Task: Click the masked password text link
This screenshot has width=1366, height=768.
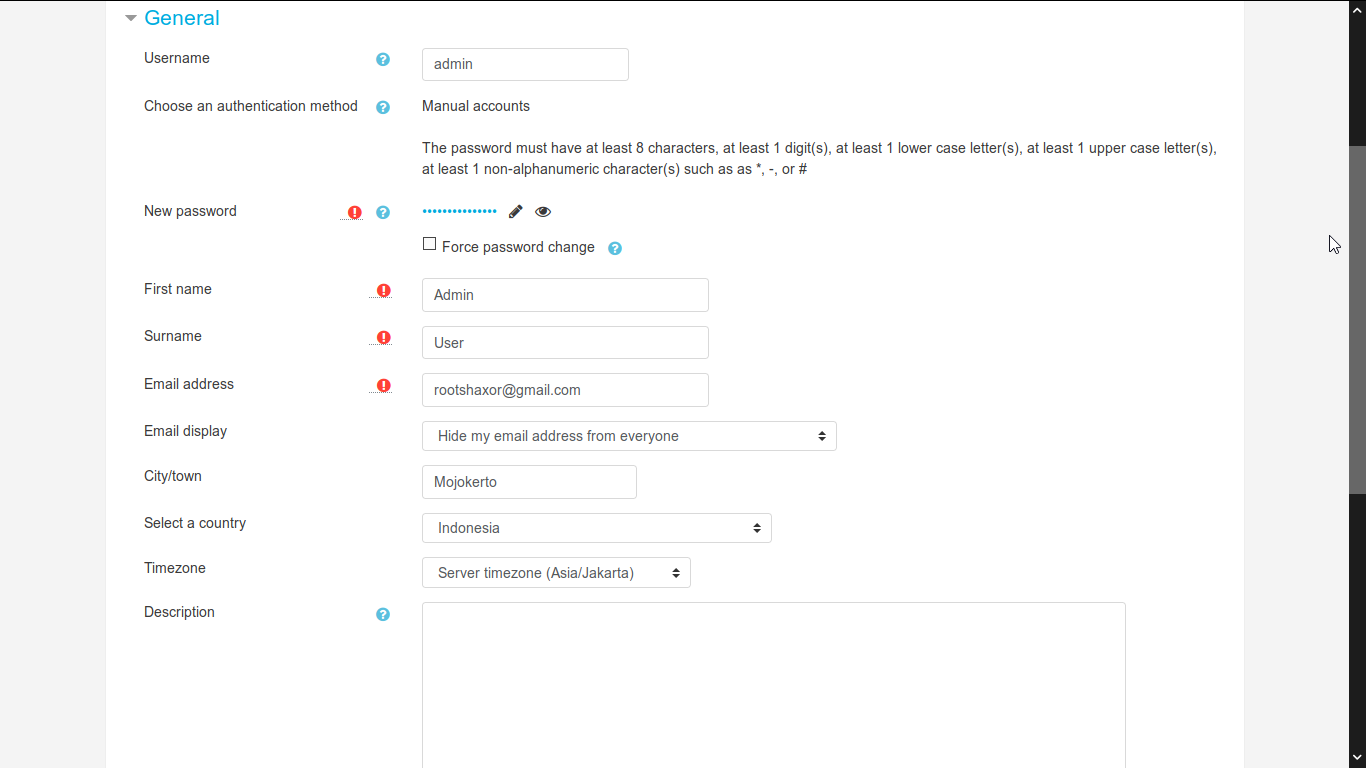Action: click(x=459, y=212)
